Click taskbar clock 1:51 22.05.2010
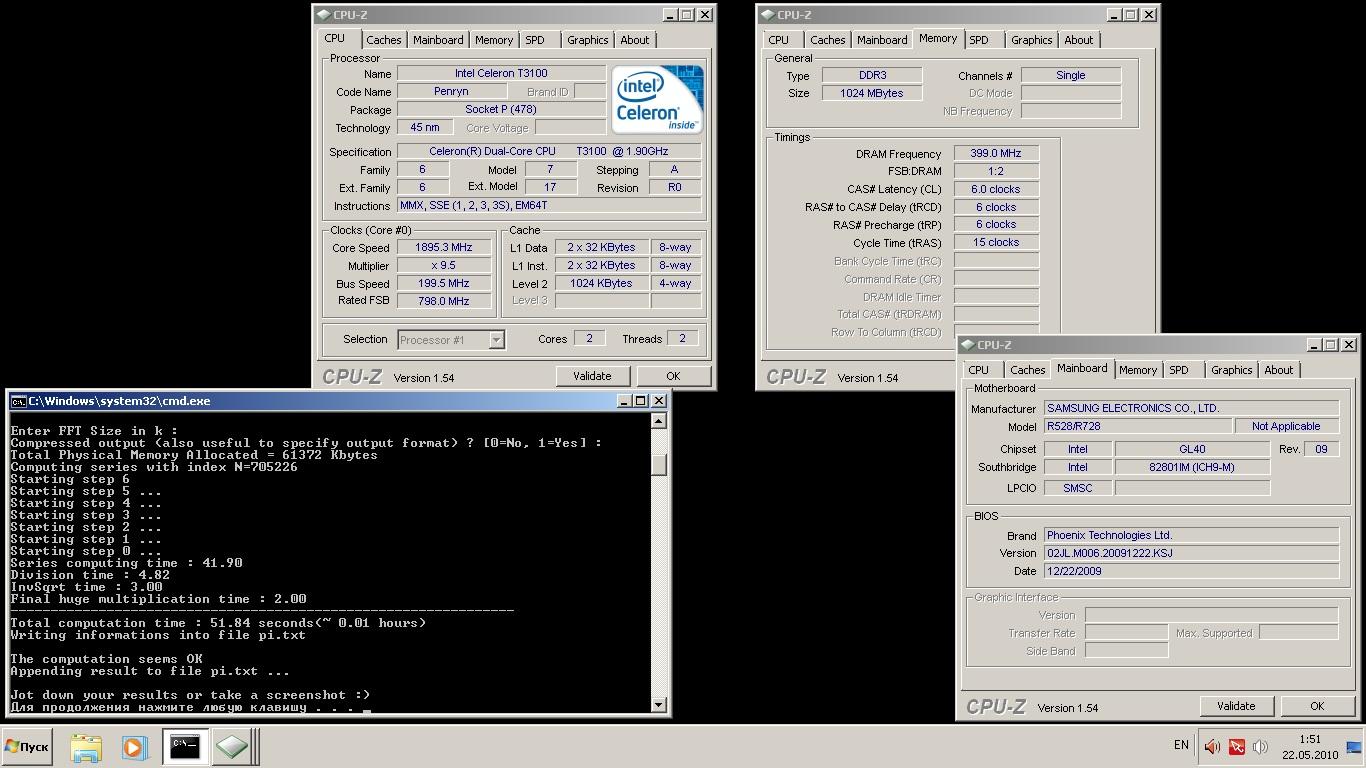 pyautogui.click(x=1310, y=747)
